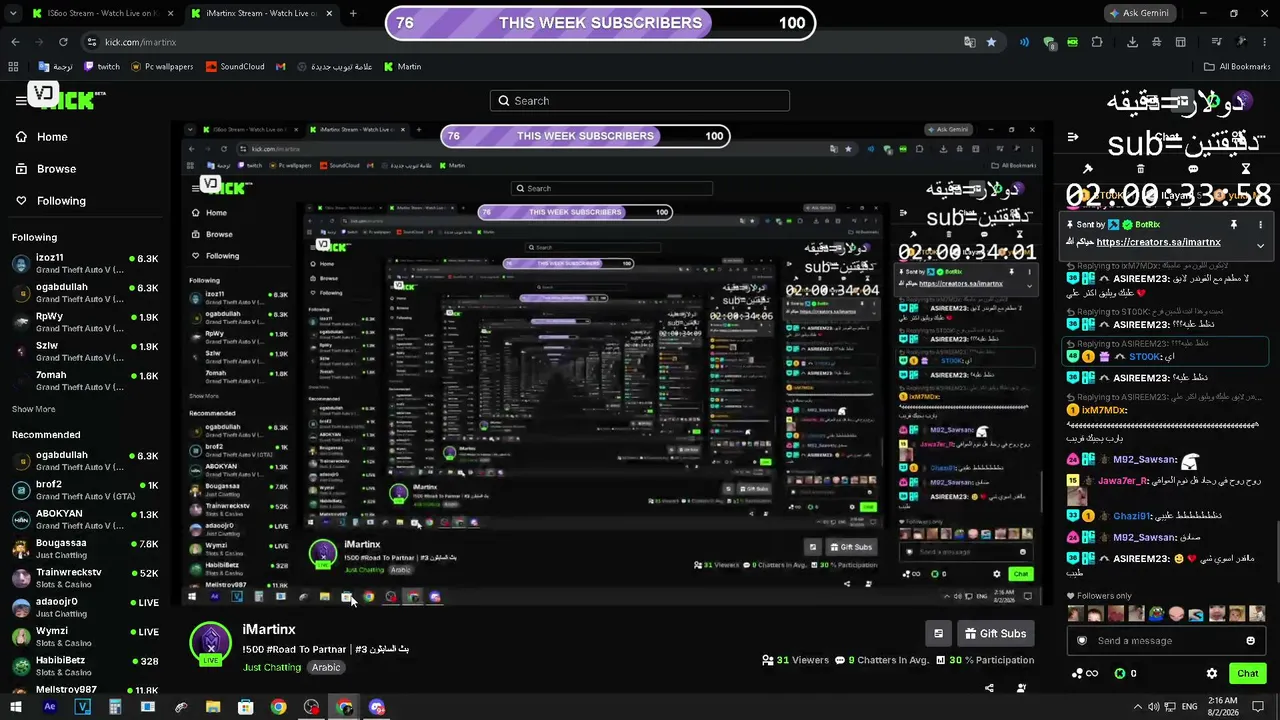Click the Search field on Kick
Viewport: 1280px width, 720px height.
640,100
